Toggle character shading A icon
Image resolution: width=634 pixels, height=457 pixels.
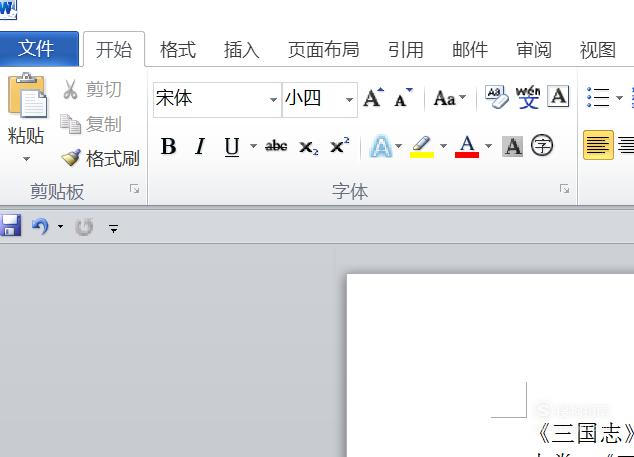click(512, 146)
